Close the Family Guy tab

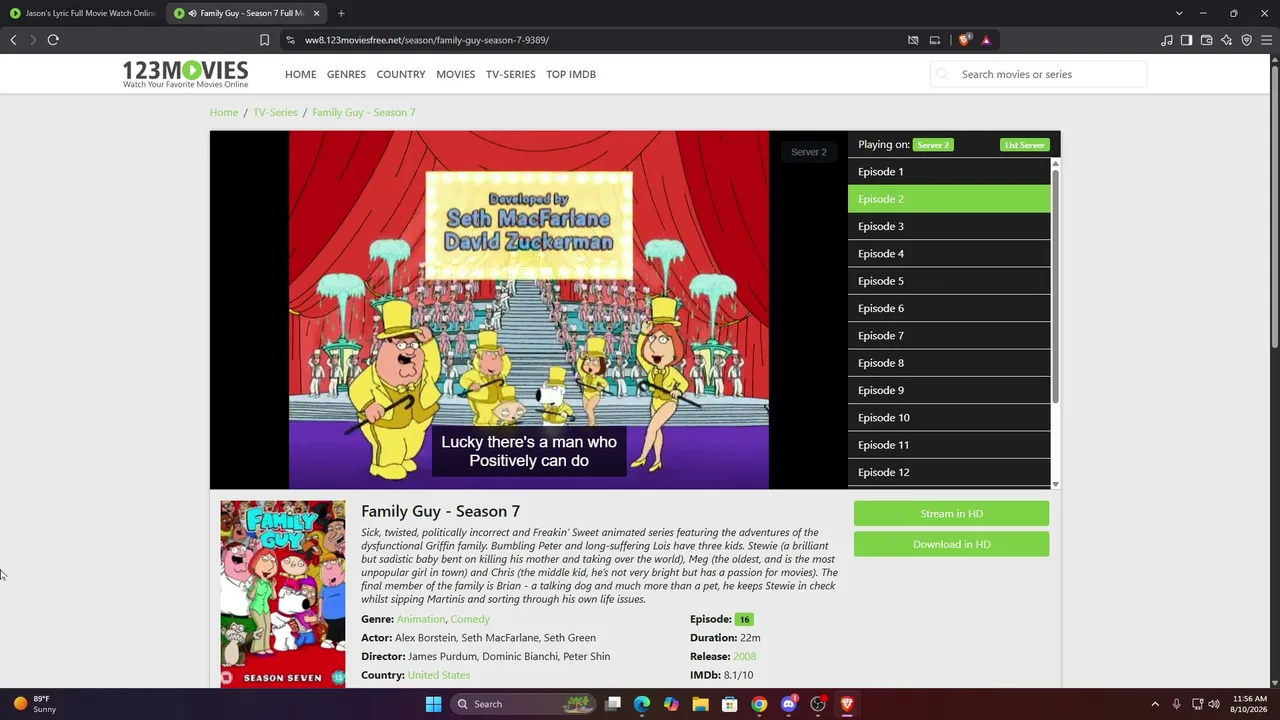coord(317,13)
